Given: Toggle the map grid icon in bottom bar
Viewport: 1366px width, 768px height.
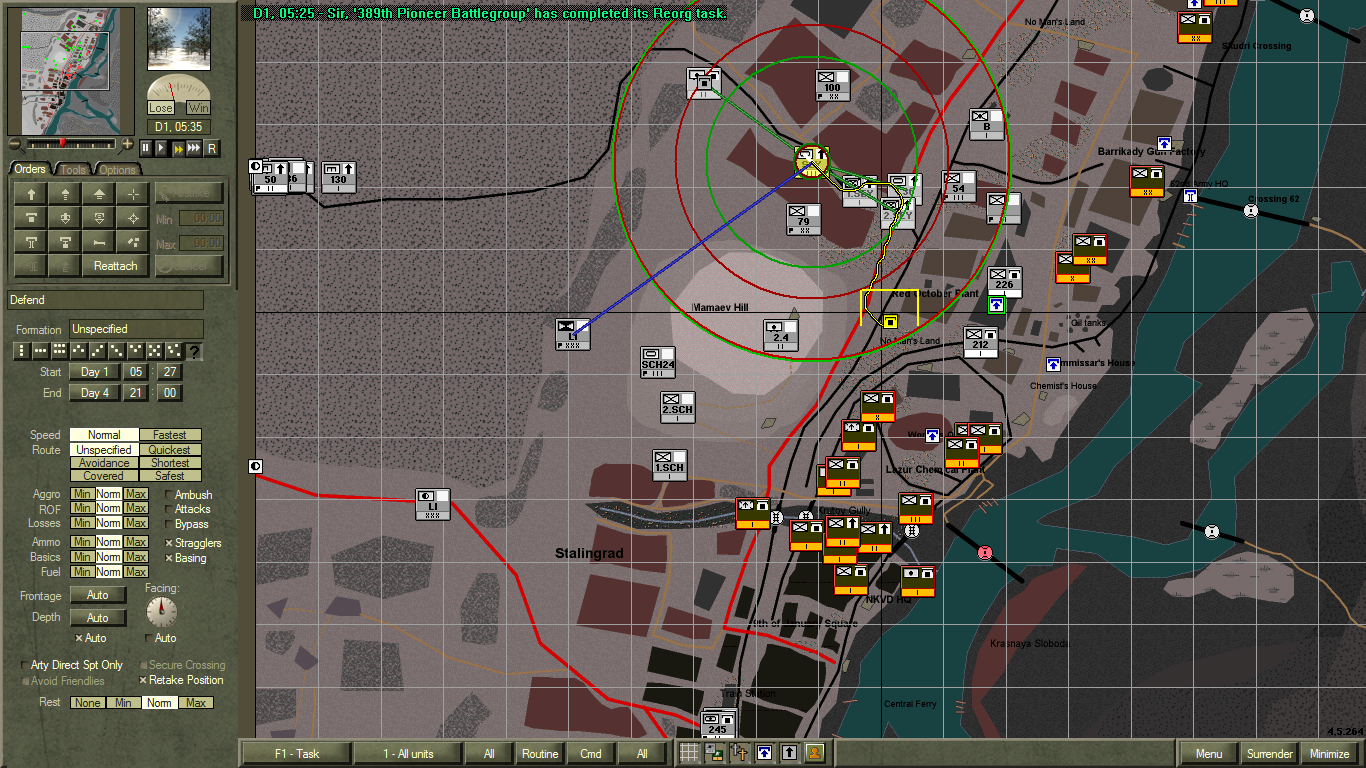Looking at the screenshot, I should (x=689, y=753).
